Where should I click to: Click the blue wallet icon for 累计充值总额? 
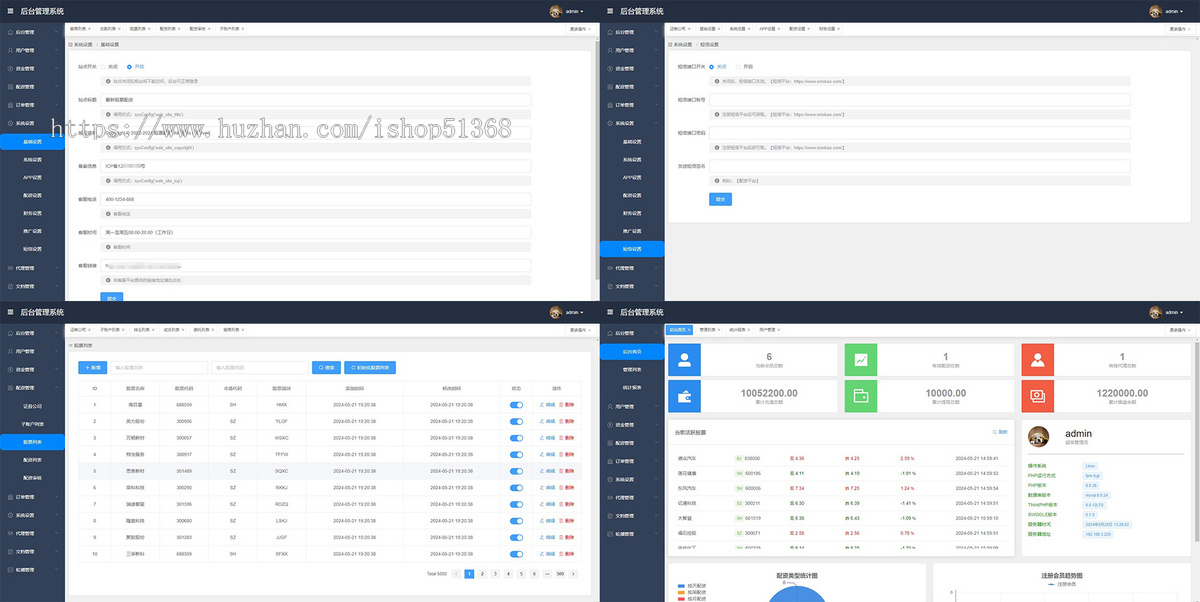684,396
